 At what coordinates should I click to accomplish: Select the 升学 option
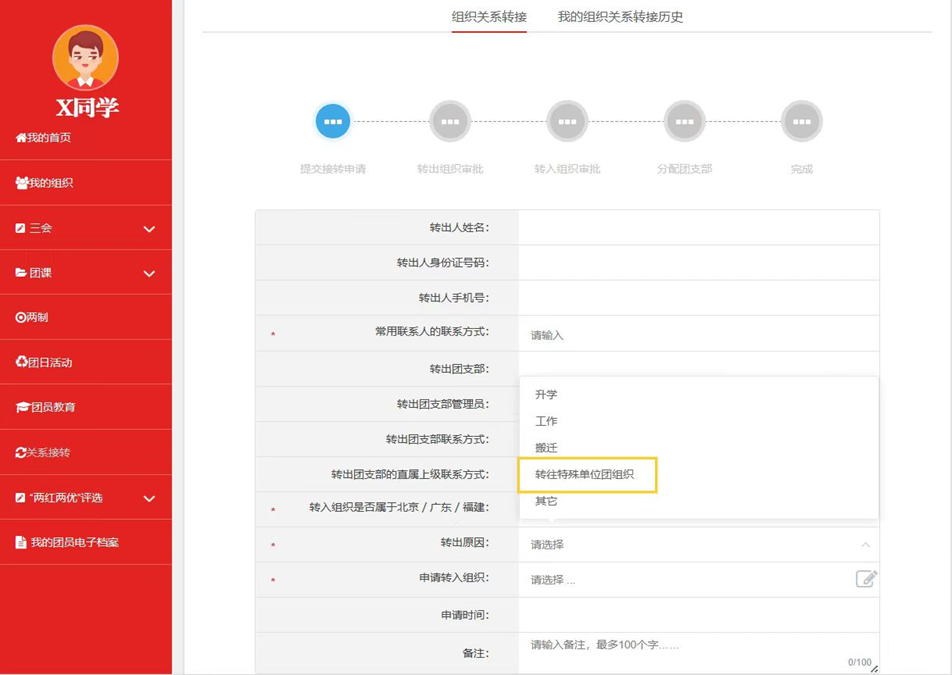point(548,394)
